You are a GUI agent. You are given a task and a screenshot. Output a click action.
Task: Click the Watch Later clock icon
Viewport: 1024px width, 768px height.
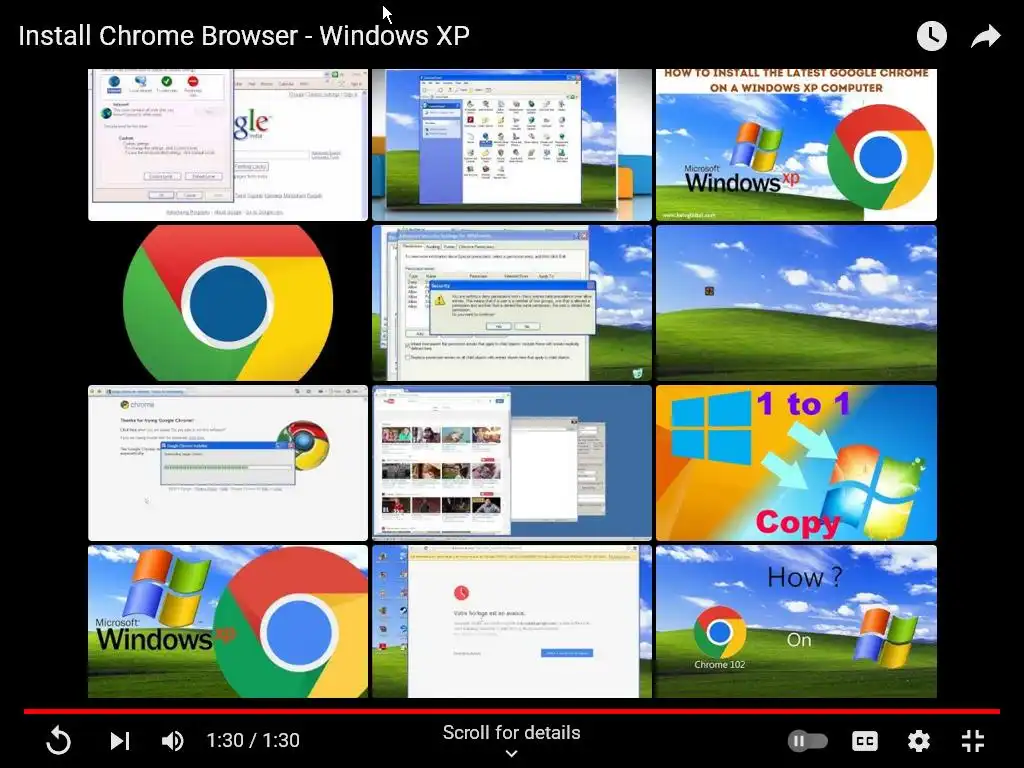tap(931, 36)
